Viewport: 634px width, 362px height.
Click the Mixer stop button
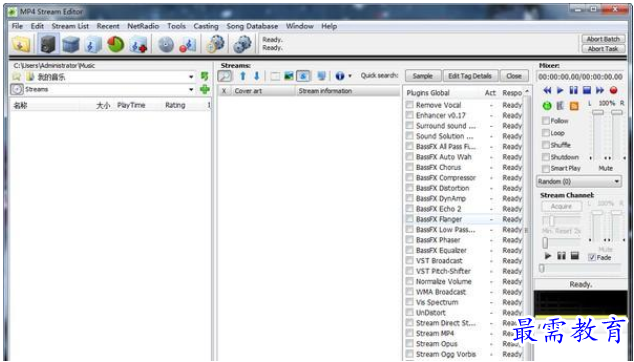coord(587,90)
